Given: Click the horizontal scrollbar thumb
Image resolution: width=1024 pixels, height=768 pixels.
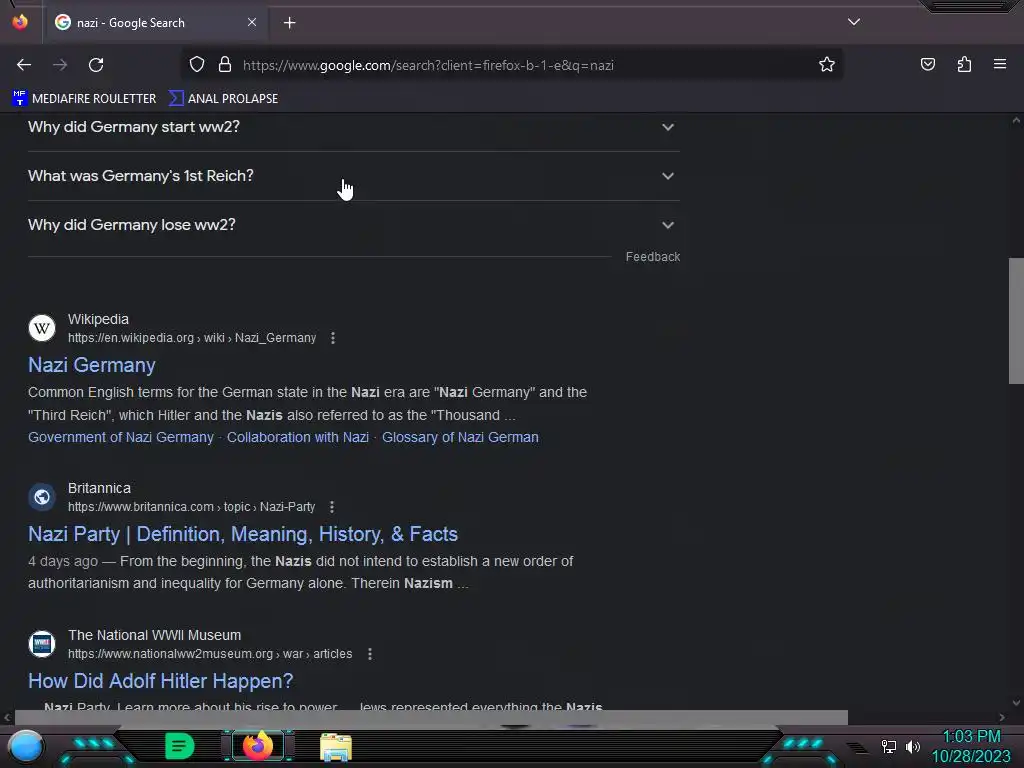Looking at the screenshot, I should click(431, 717).
